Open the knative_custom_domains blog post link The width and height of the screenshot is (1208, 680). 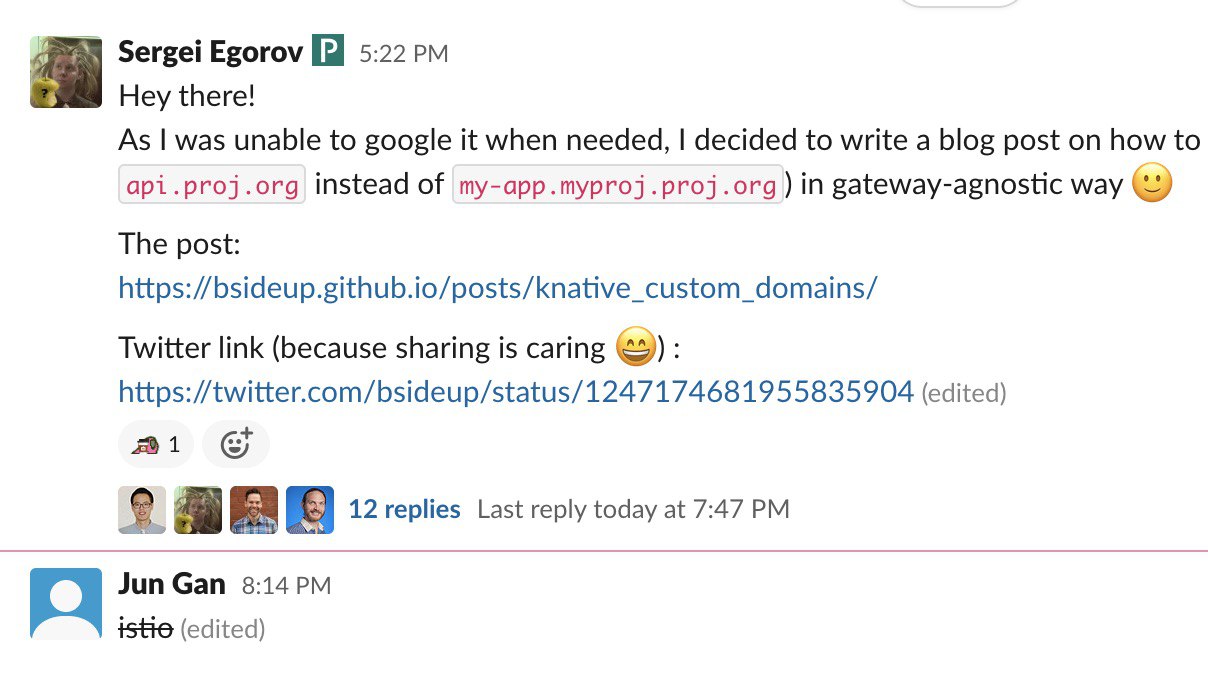point(498,288)
